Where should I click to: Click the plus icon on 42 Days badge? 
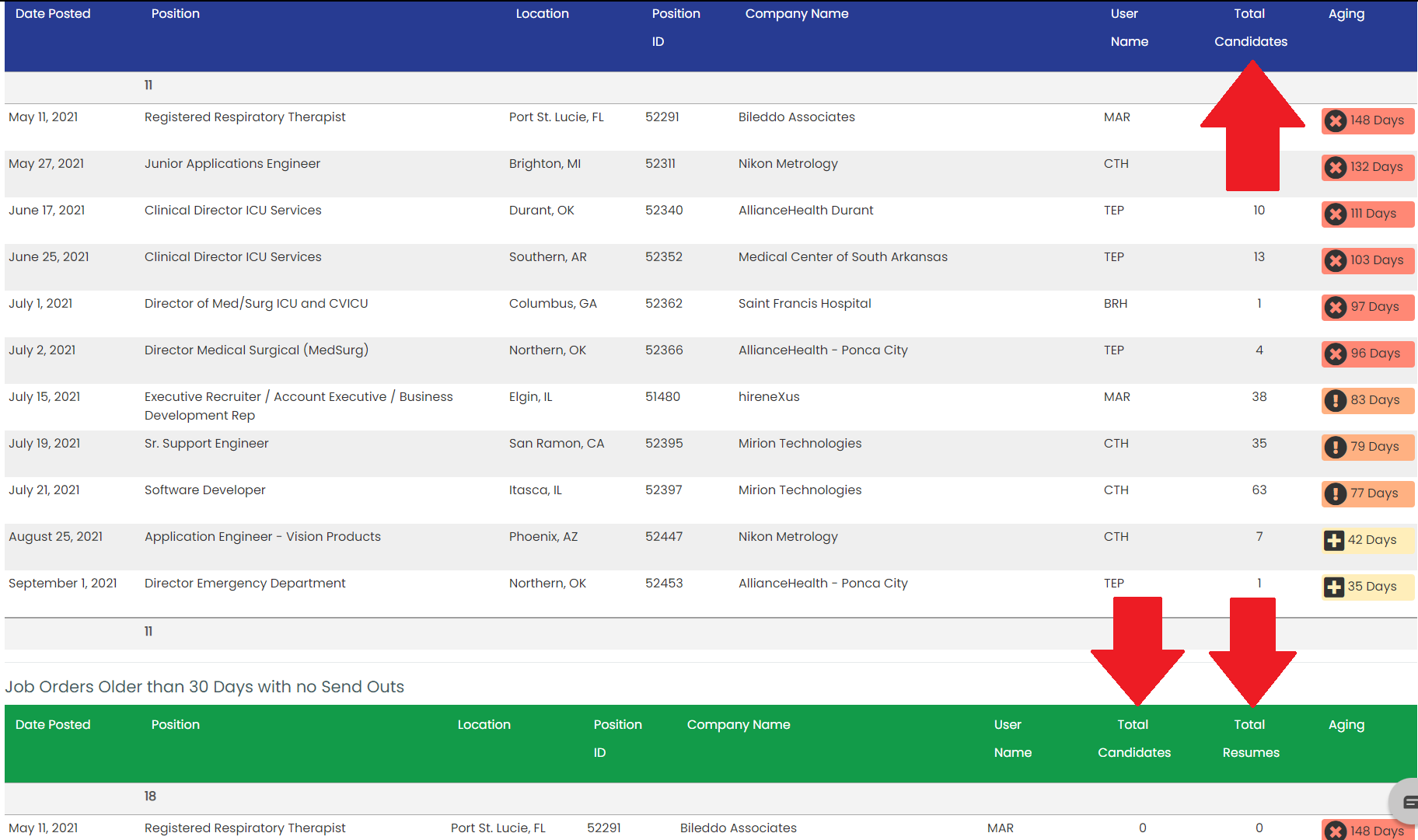(1334, 540)
